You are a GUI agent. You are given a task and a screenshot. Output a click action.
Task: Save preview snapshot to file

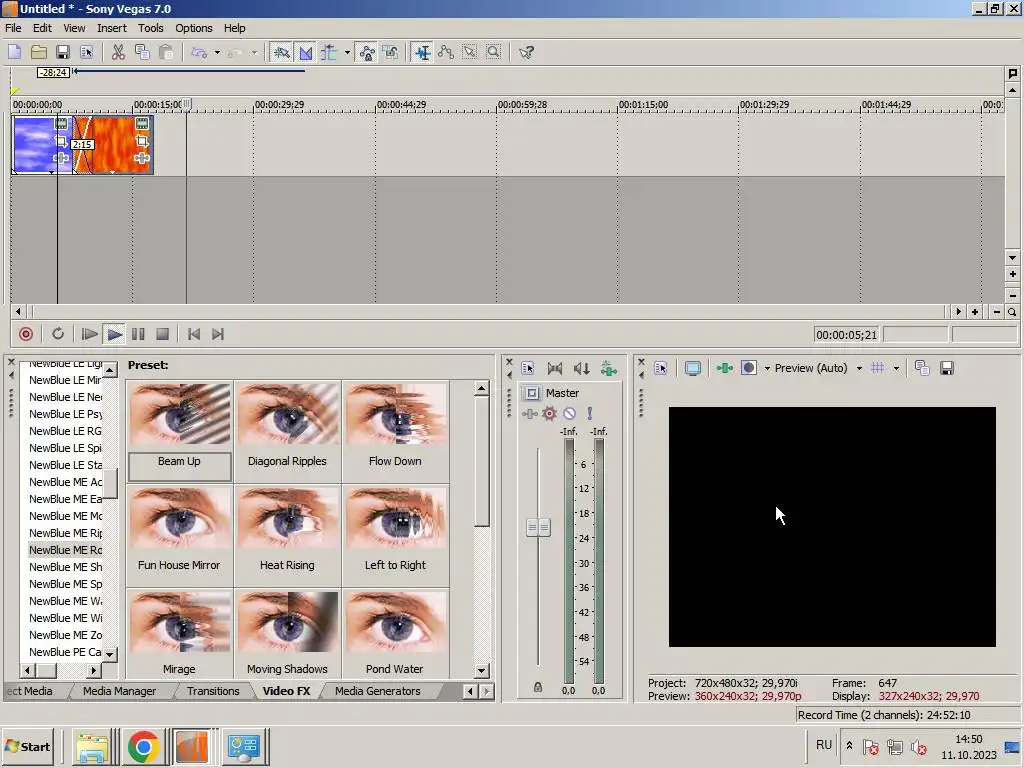click(946, 368)
